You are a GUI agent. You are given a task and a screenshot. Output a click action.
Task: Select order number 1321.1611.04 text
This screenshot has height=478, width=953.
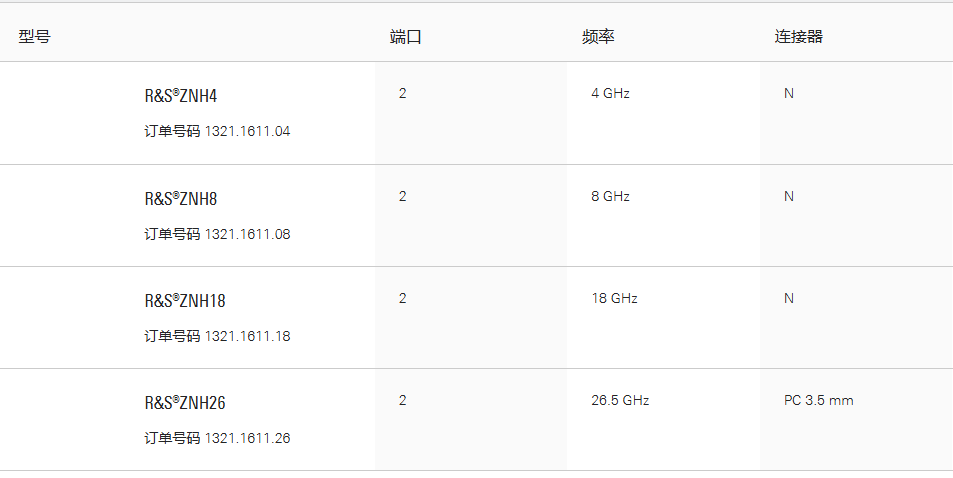(247, 131)
